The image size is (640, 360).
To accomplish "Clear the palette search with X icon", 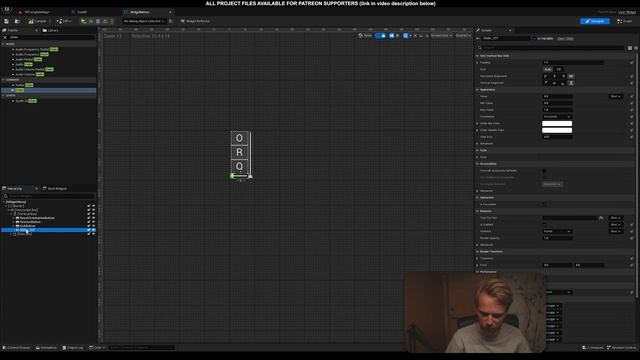I will pyautogui.click(x=5, y=37).
